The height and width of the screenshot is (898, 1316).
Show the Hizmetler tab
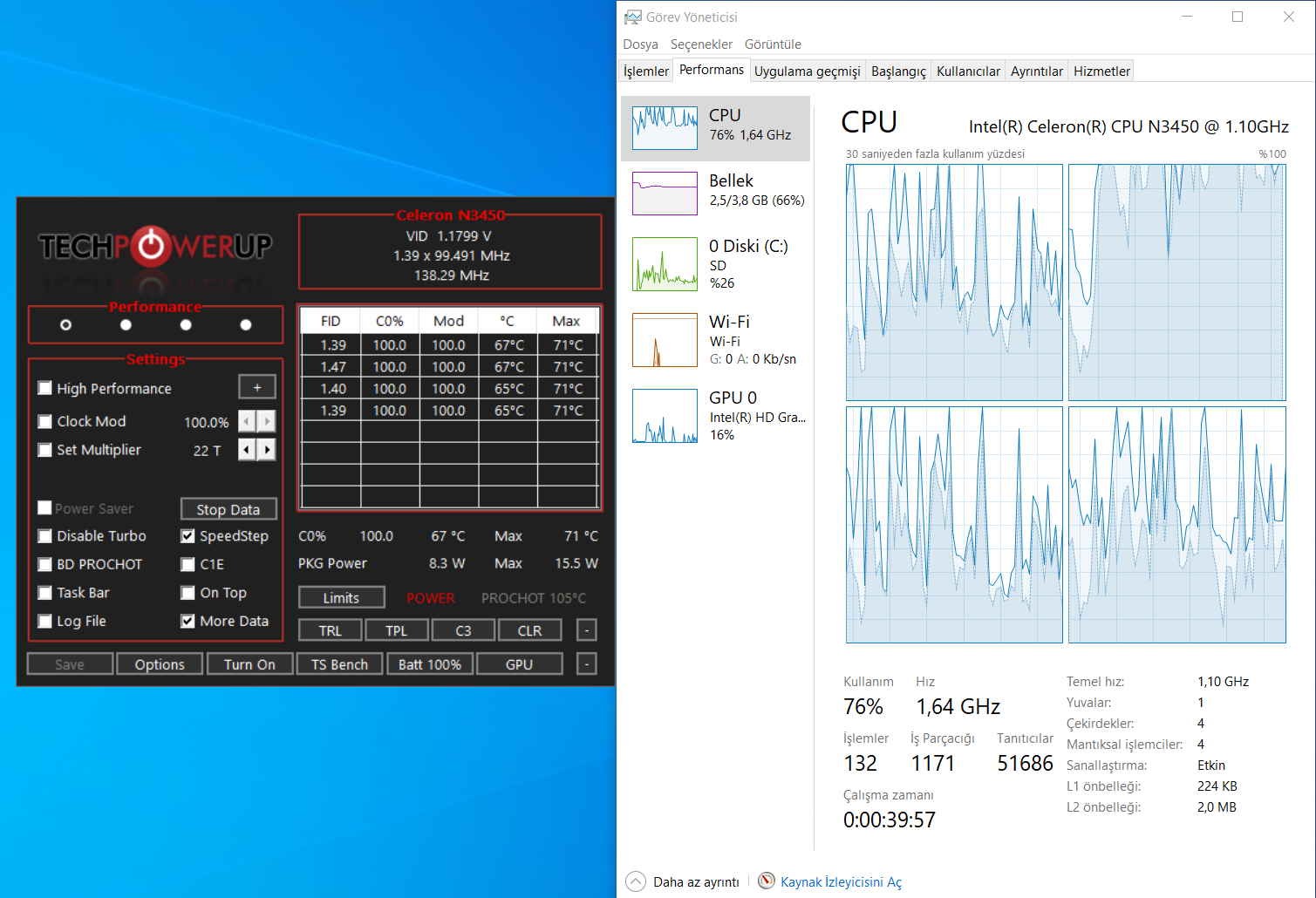point(1101,71)
